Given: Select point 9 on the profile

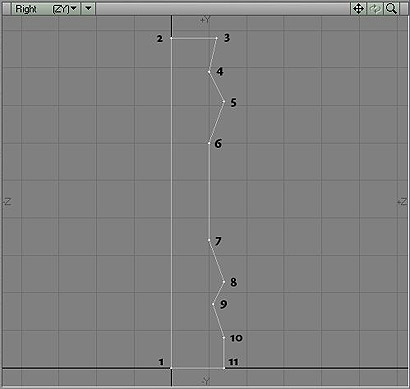Looking at the screenshot, I should click(213, 304).
